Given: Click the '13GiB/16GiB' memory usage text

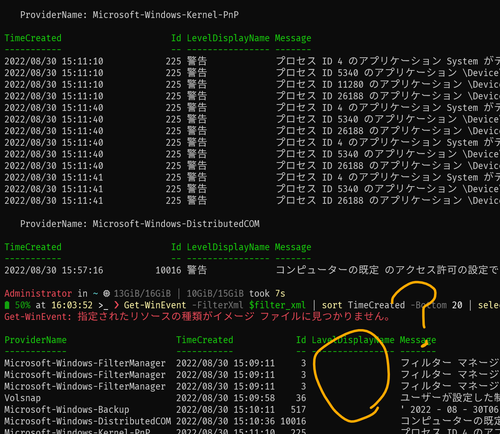Looking at the screenshot, I should [x=142, y=293].
